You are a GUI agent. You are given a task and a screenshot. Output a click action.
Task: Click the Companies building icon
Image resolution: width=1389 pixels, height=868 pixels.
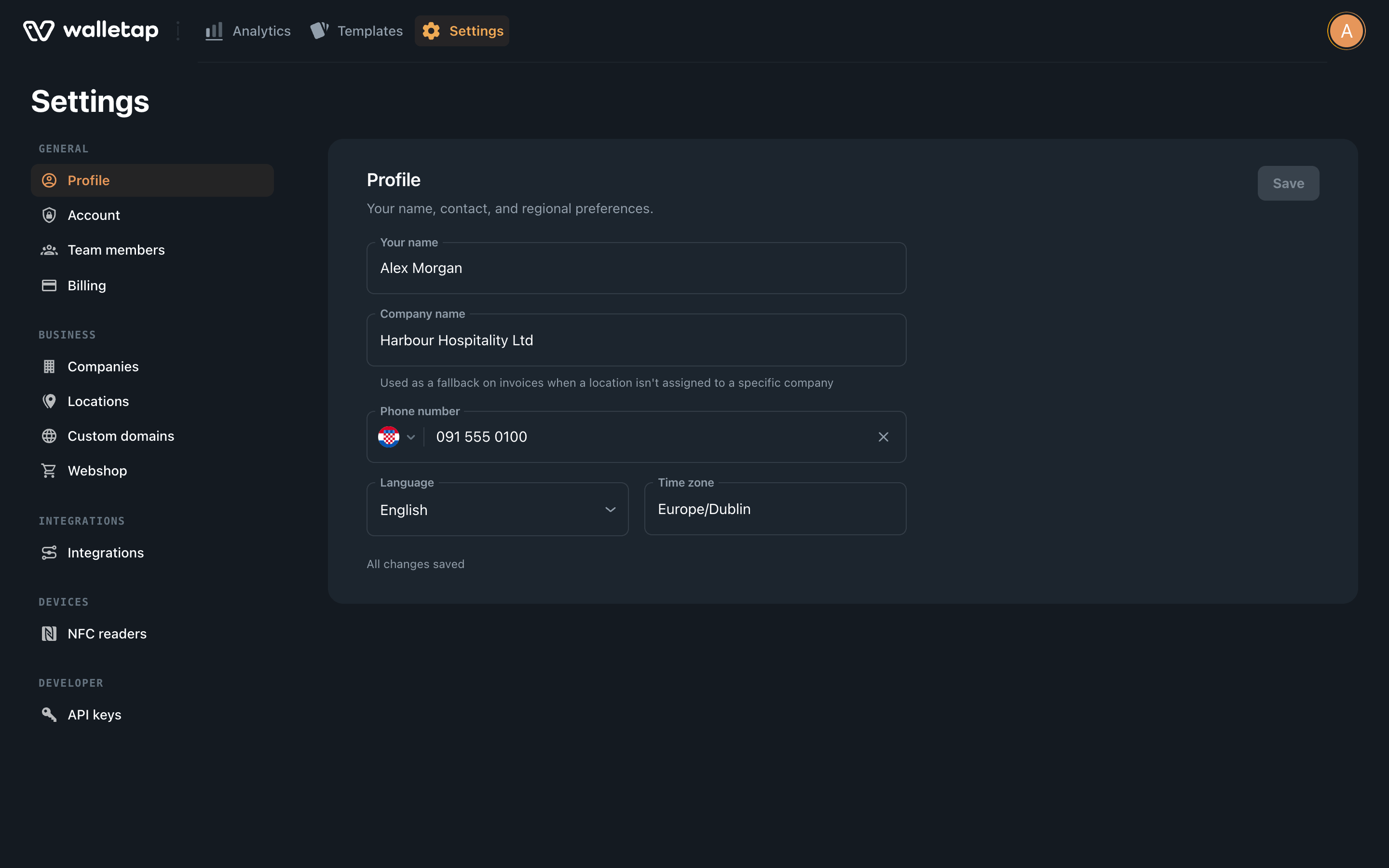click(49, 366)
